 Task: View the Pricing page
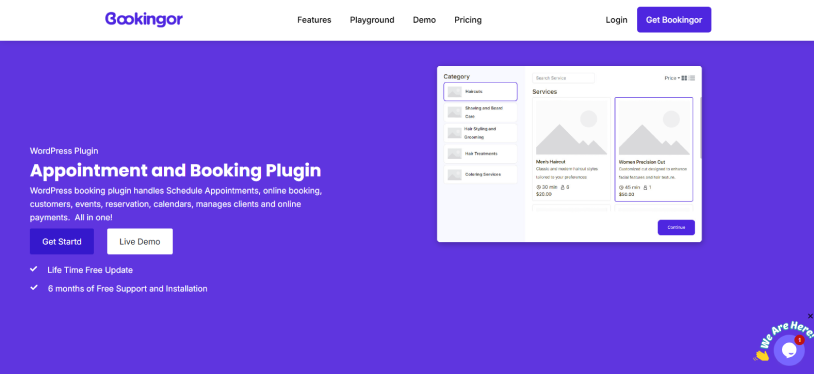(x=468, y=20)
